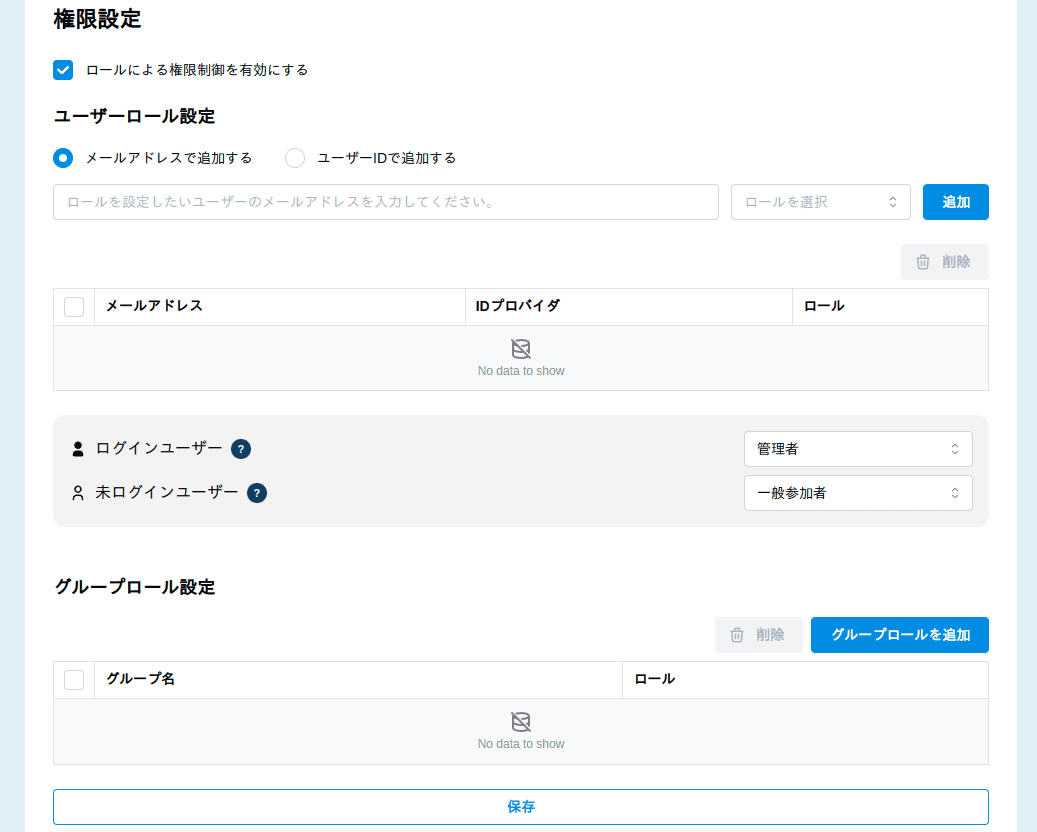
Task: Click the email address input field
Action: 385,201
